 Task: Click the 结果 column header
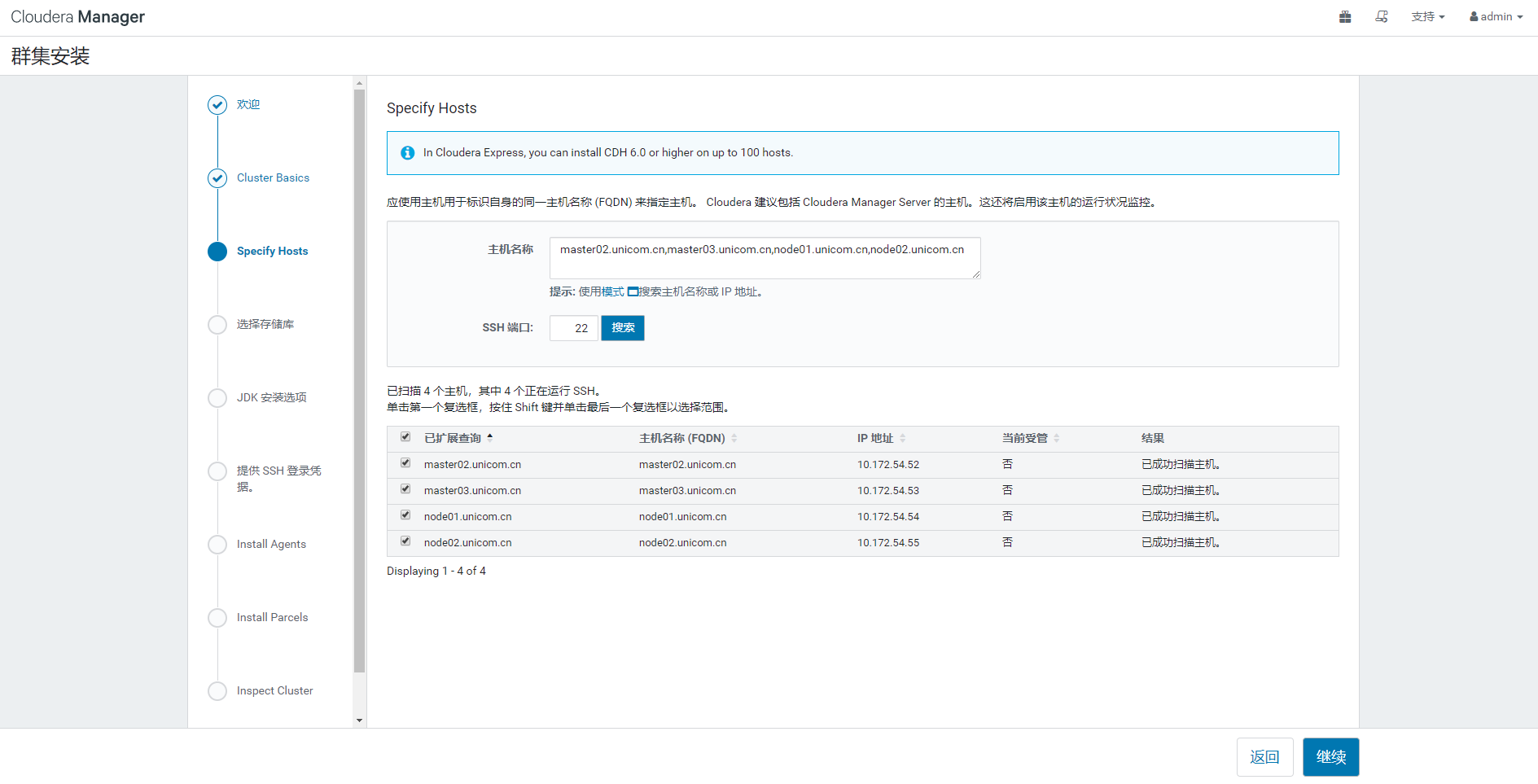click(x=1152, y=438)
